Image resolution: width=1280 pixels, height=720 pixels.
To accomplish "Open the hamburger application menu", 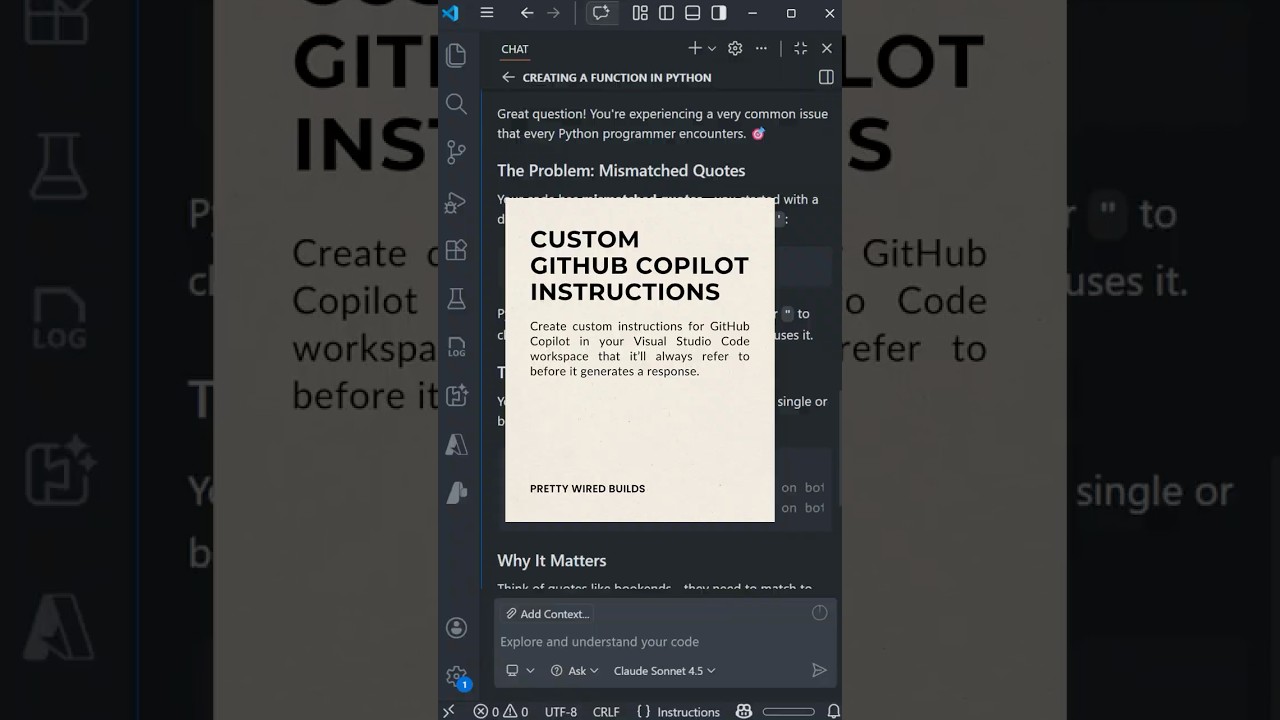I will [x=487, y=13].
